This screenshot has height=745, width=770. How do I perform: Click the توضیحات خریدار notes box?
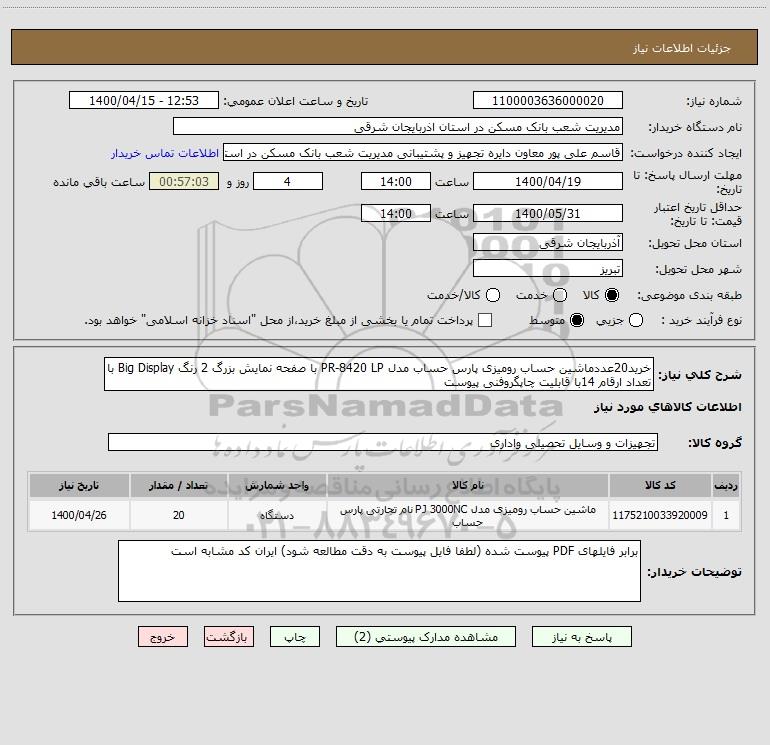point(379,571)
